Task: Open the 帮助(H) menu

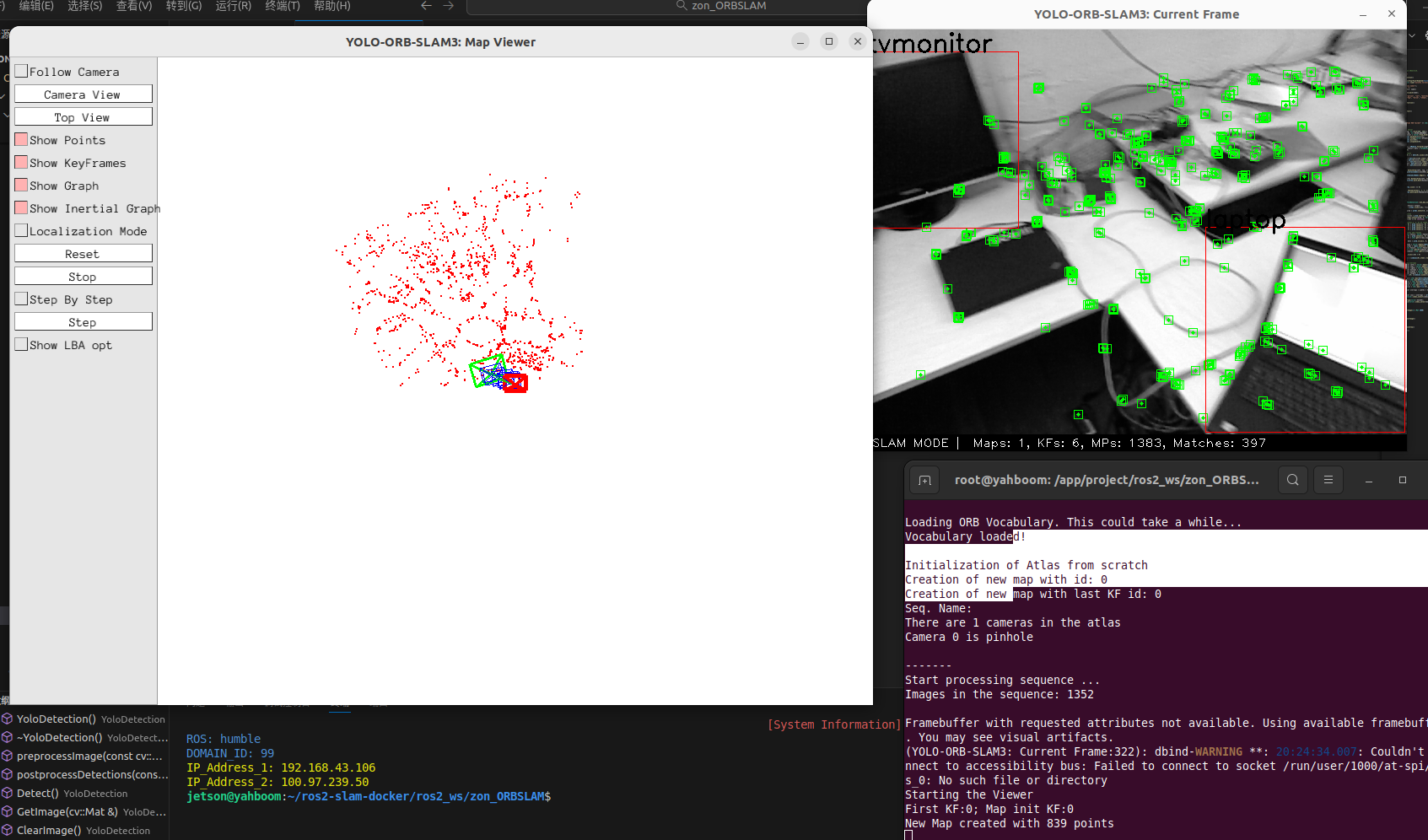Action: (332, 6)
